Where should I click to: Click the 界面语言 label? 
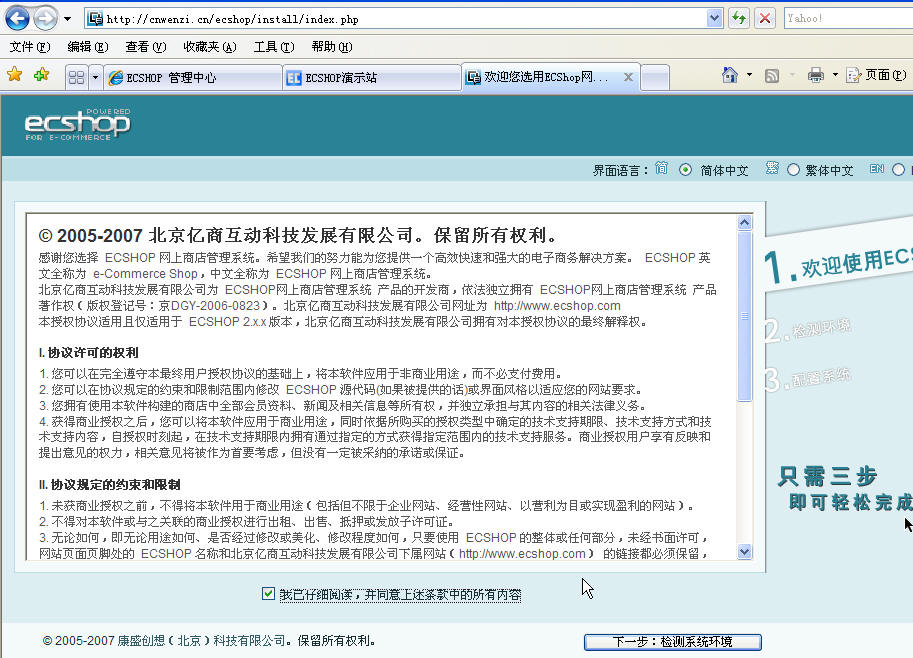(x=620, y=171)
